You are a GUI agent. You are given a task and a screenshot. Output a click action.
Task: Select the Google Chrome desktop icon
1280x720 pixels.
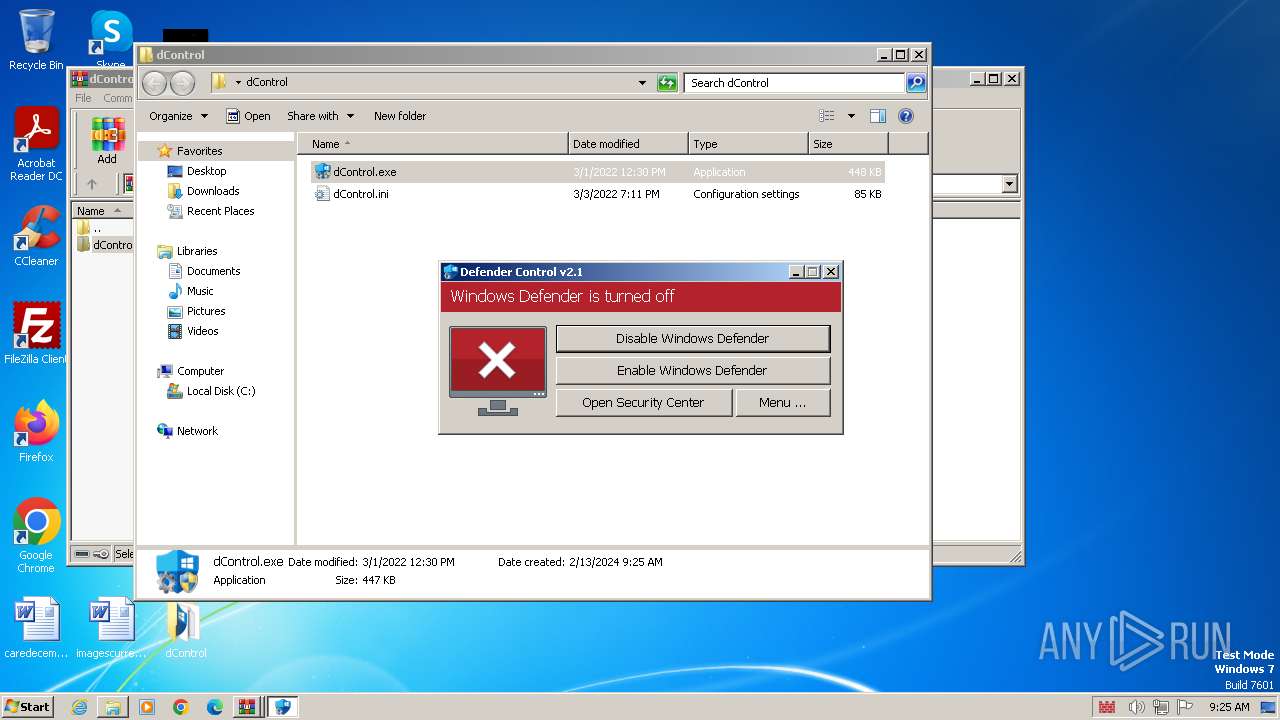36,536
